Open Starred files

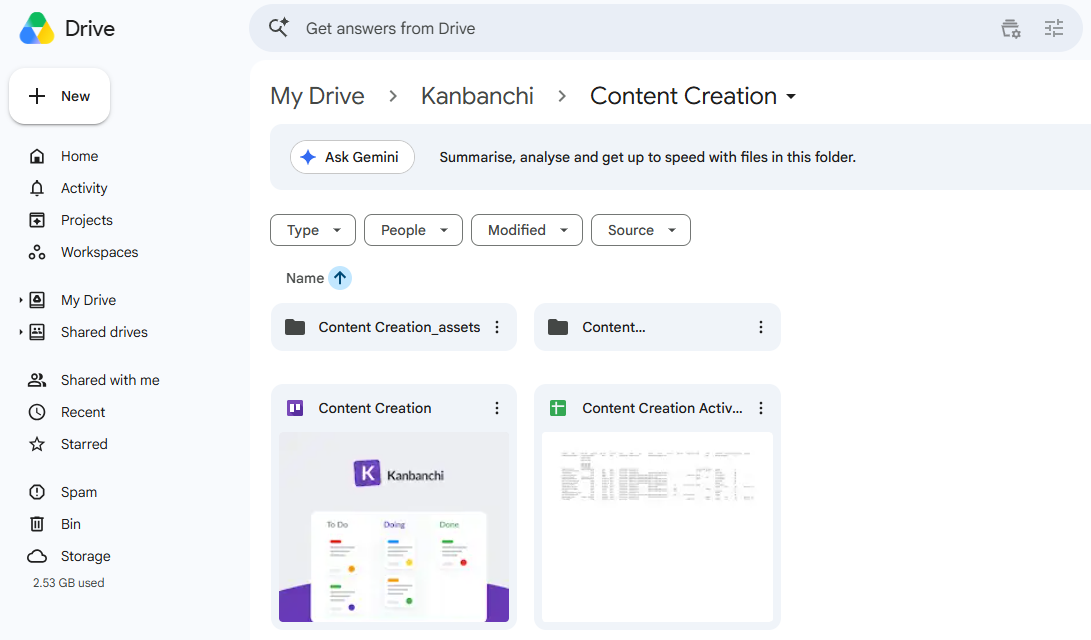(x=84, y=444)
